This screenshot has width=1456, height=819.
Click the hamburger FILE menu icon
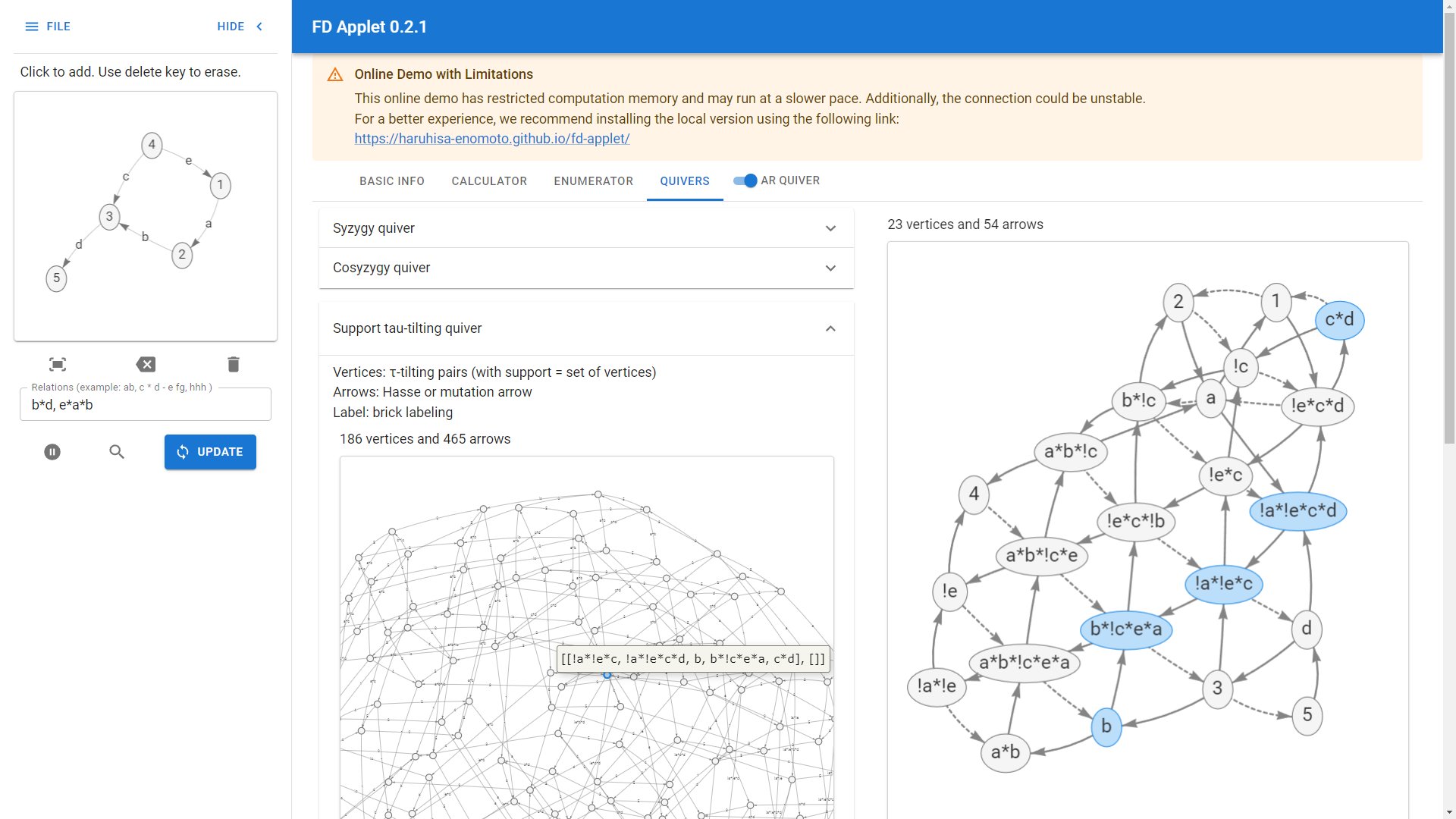click(x=32, y=27)
